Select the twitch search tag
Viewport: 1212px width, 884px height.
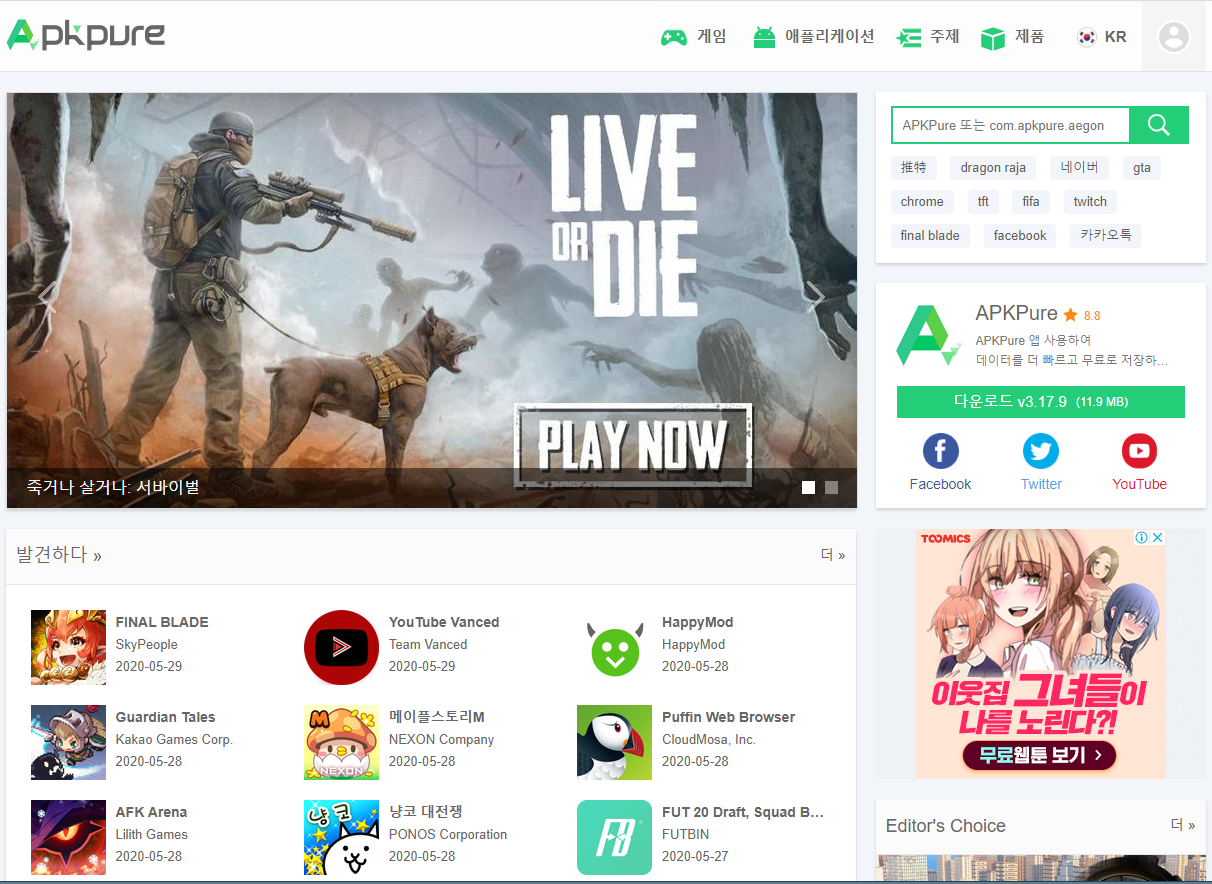[x=1090, y=201]
